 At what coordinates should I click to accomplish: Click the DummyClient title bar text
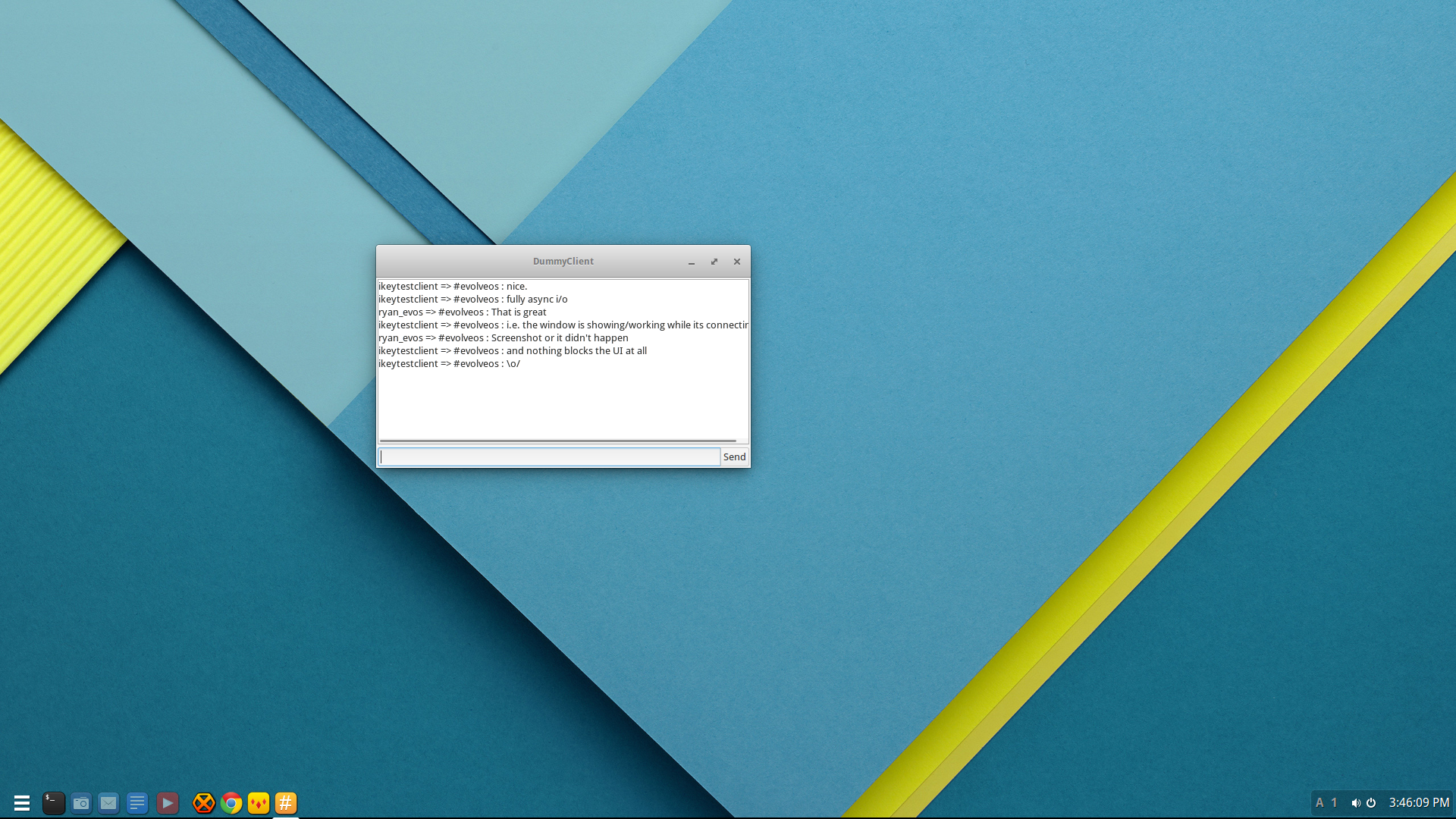coord(563,261)
